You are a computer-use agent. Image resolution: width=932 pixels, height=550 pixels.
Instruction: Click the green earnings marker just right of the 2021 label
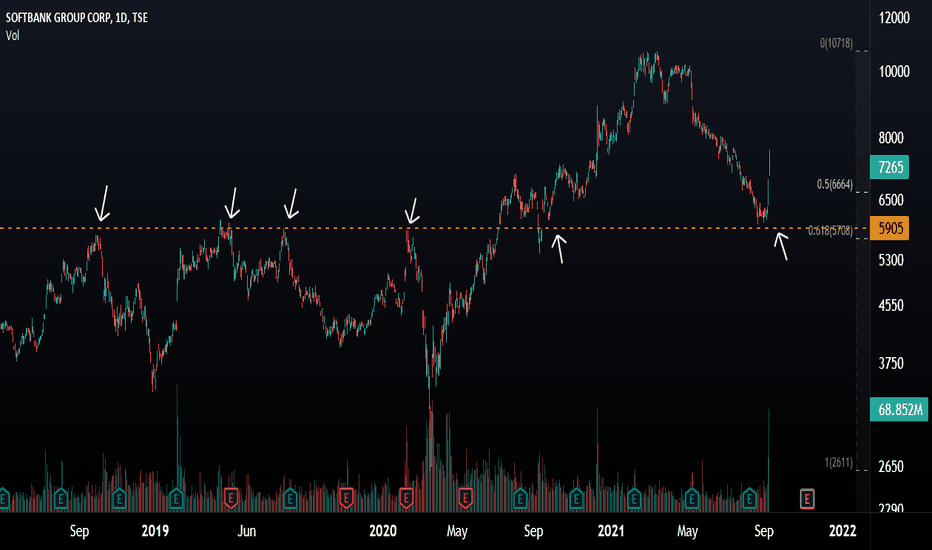tap(634, 498)
